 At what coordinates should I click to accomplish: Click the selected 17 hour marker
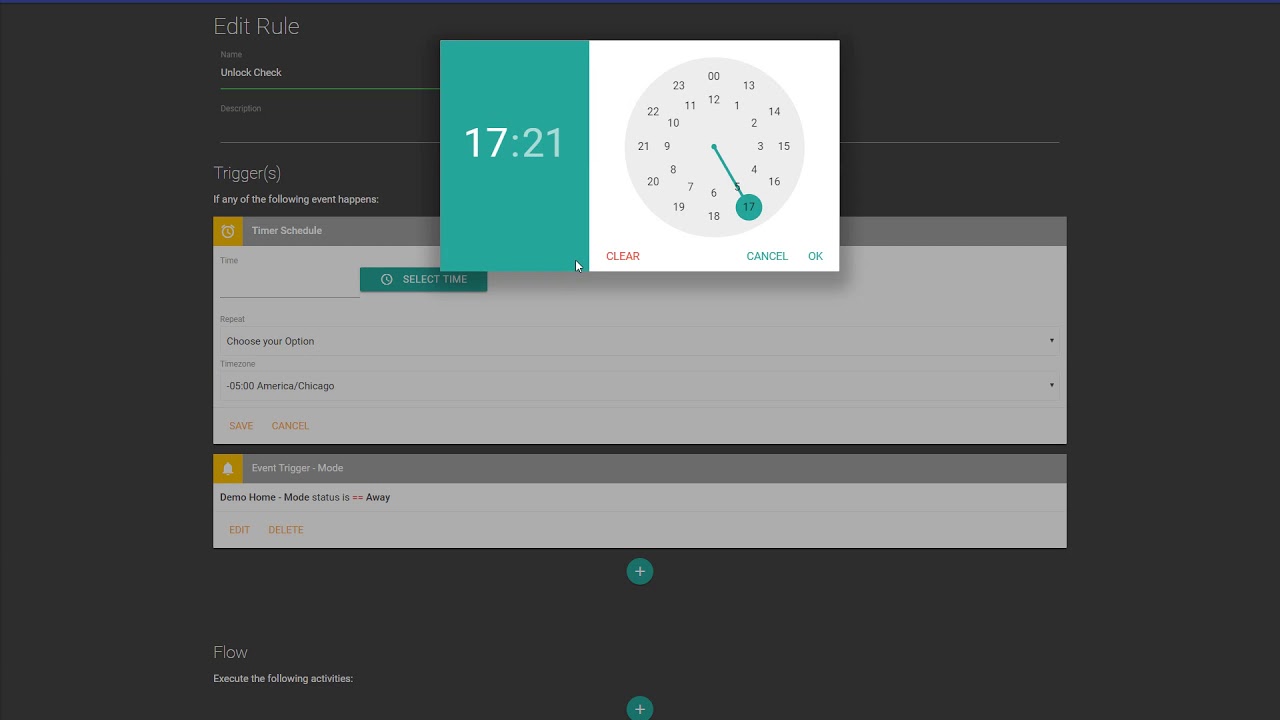click(748, 207)
